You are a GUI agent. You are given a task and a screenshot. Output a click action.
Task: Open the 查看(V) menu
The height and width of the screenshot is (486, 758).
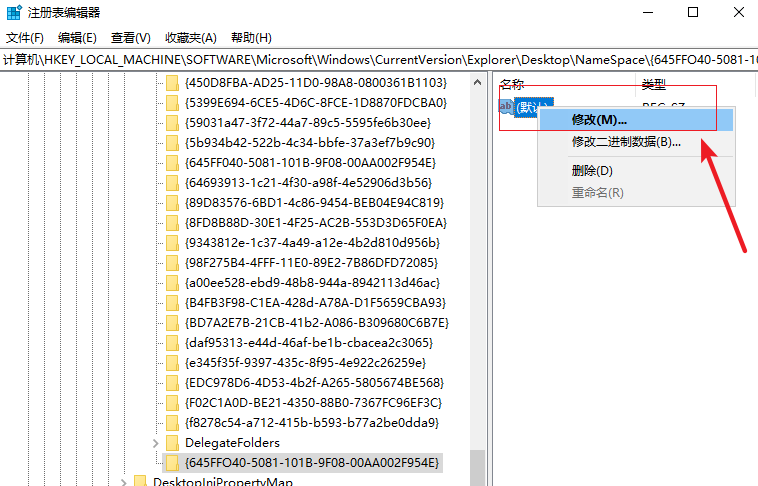(x=130, y=38)
